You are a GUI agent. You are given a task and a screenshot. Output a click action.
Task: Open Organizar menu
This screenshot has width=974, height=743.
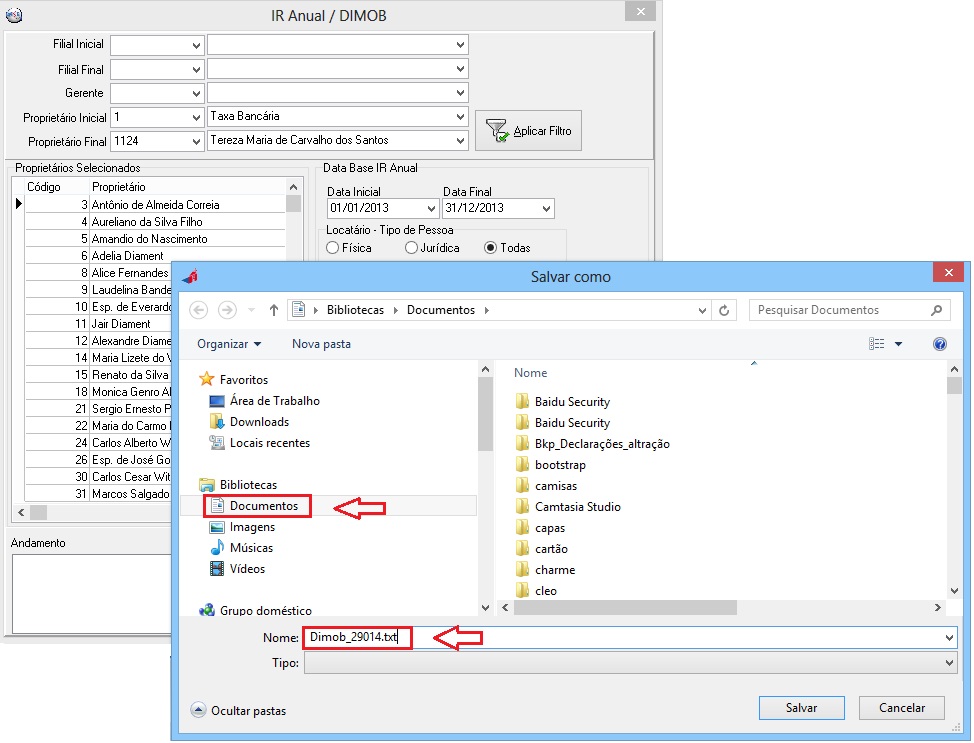click(229, 344)
